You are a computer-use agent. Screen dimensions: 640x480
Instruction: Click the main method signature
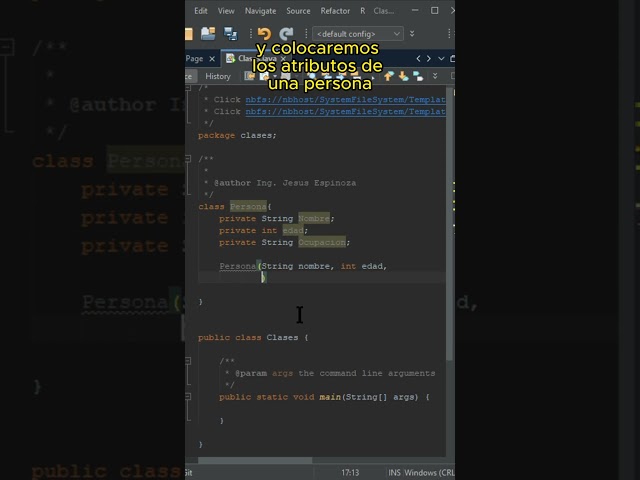point(324,397)
